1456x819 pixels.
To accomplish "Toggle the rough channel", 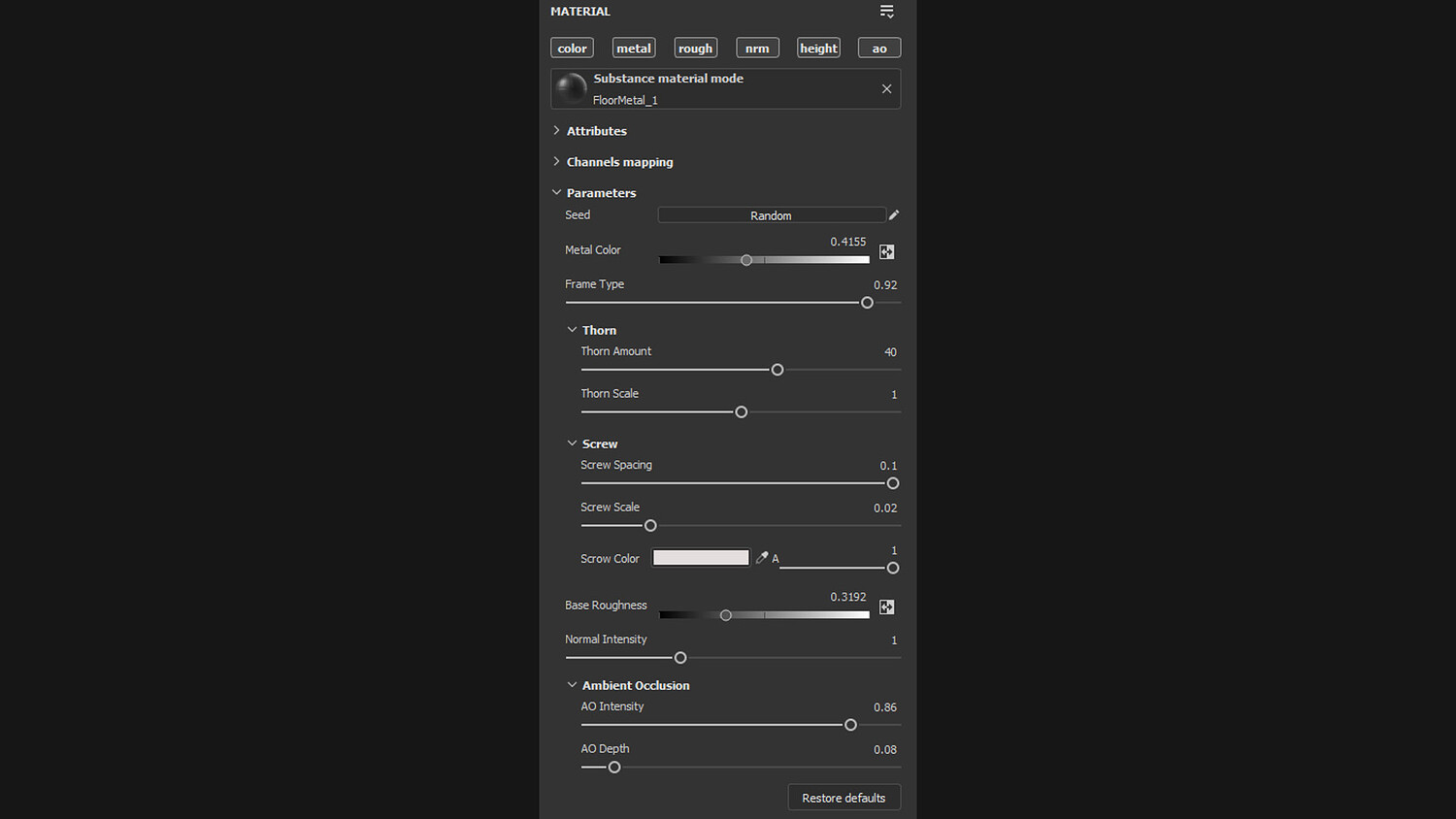I will coord(695,49).
